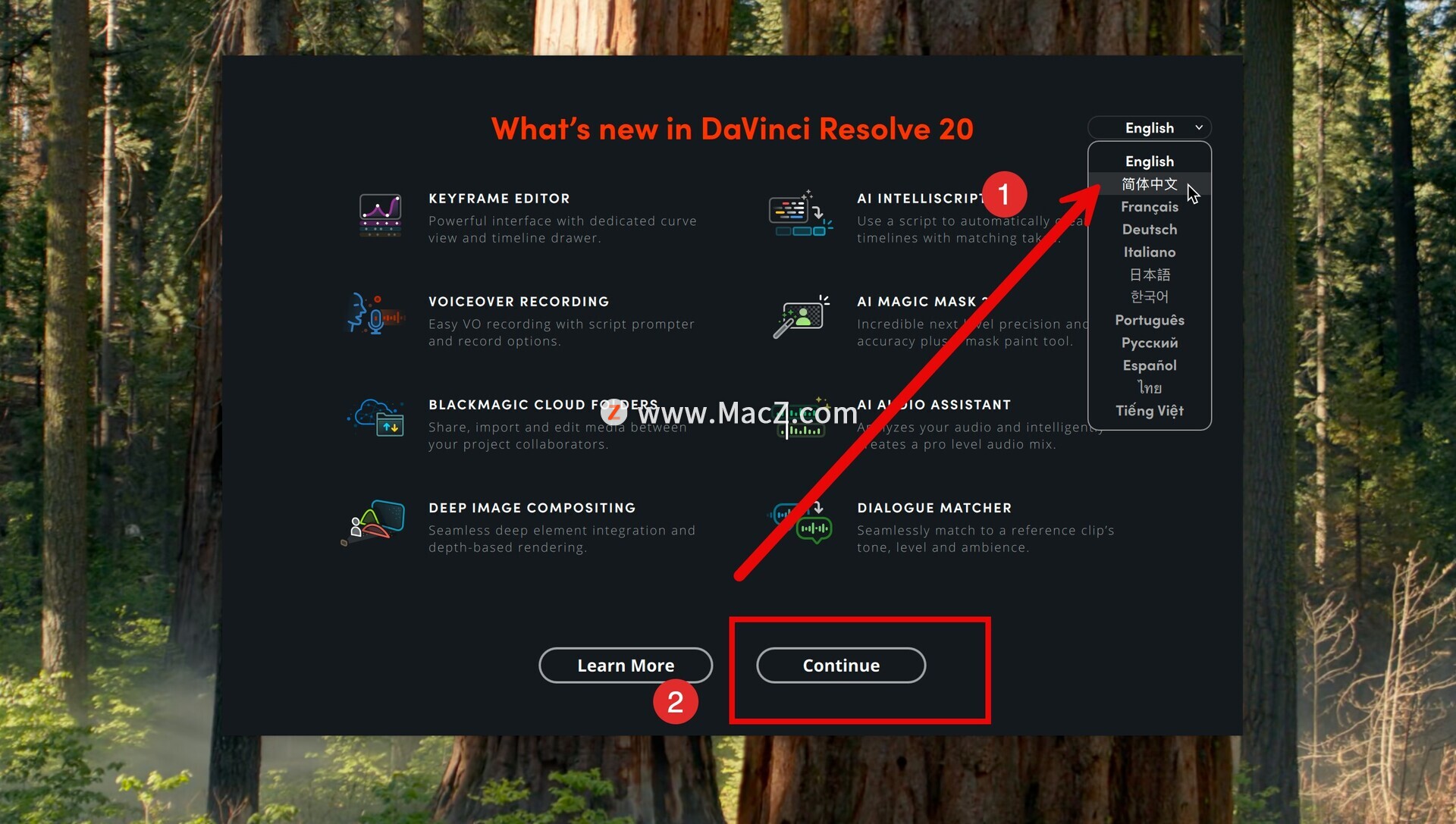Select English in the language list
Image resolution: width=1456 pixels, height=824 pixels.
(x=1150, y=161)
